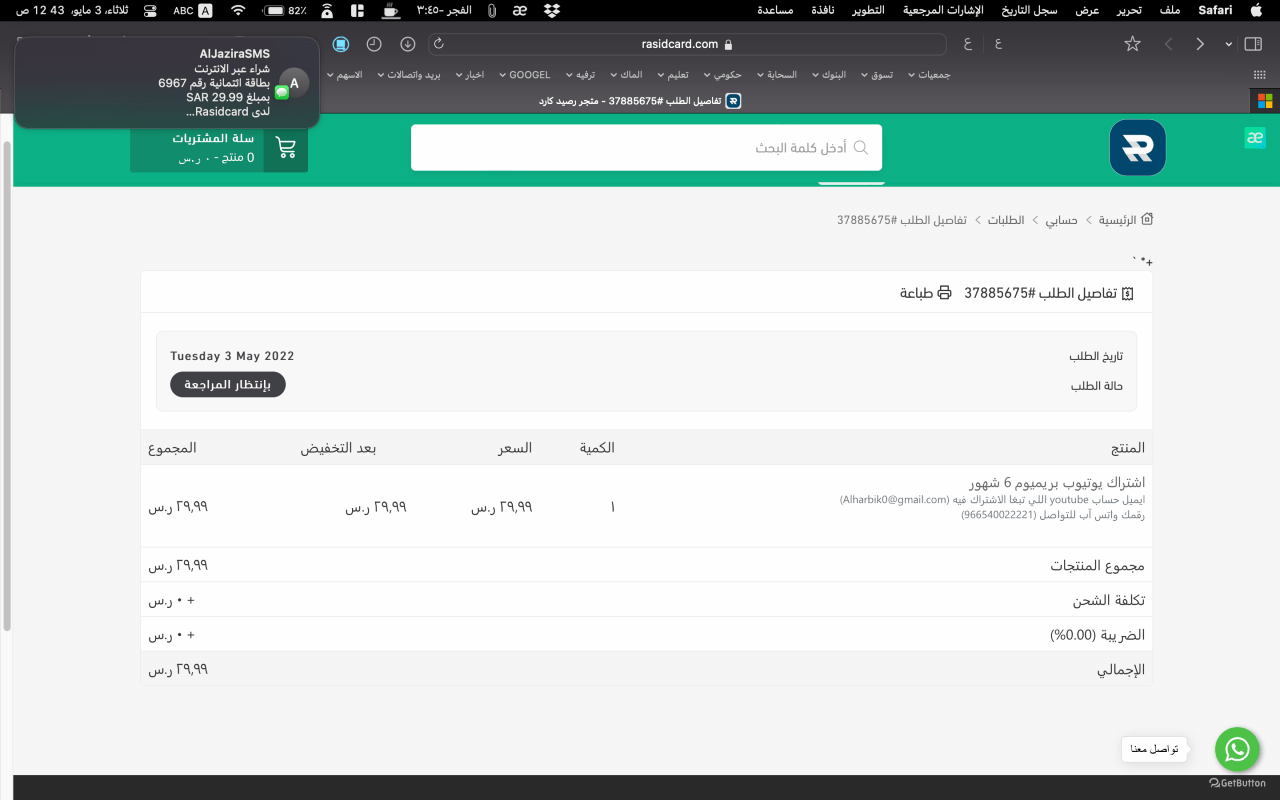Image resolution: width=1280 pixels, height=800 pixels.
Task: Click the æ icon in menu bar
Action: click(520, 10)
